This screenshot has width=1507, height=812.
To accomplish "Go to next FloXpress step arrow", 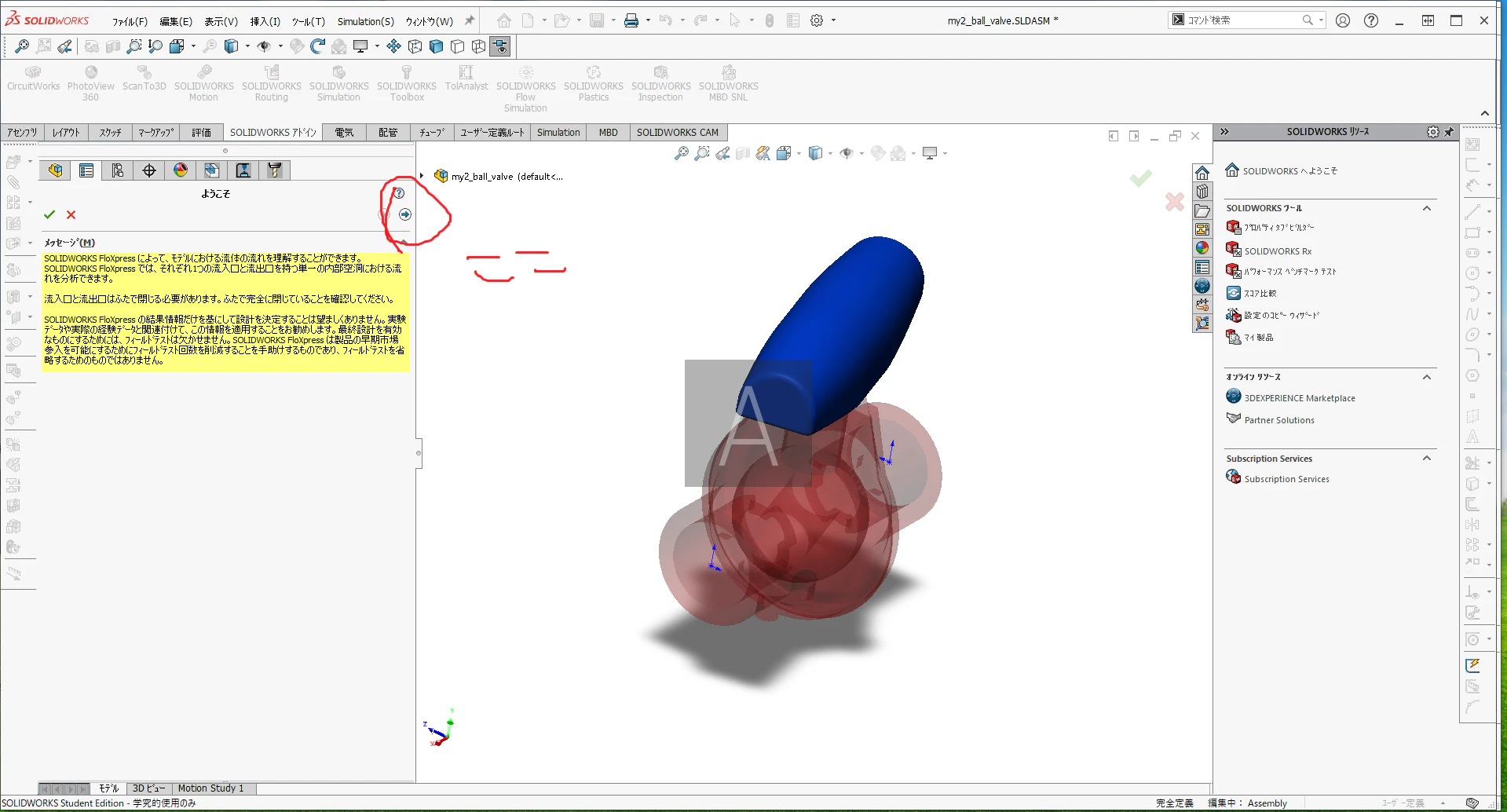I will click(x=405, y=214).
